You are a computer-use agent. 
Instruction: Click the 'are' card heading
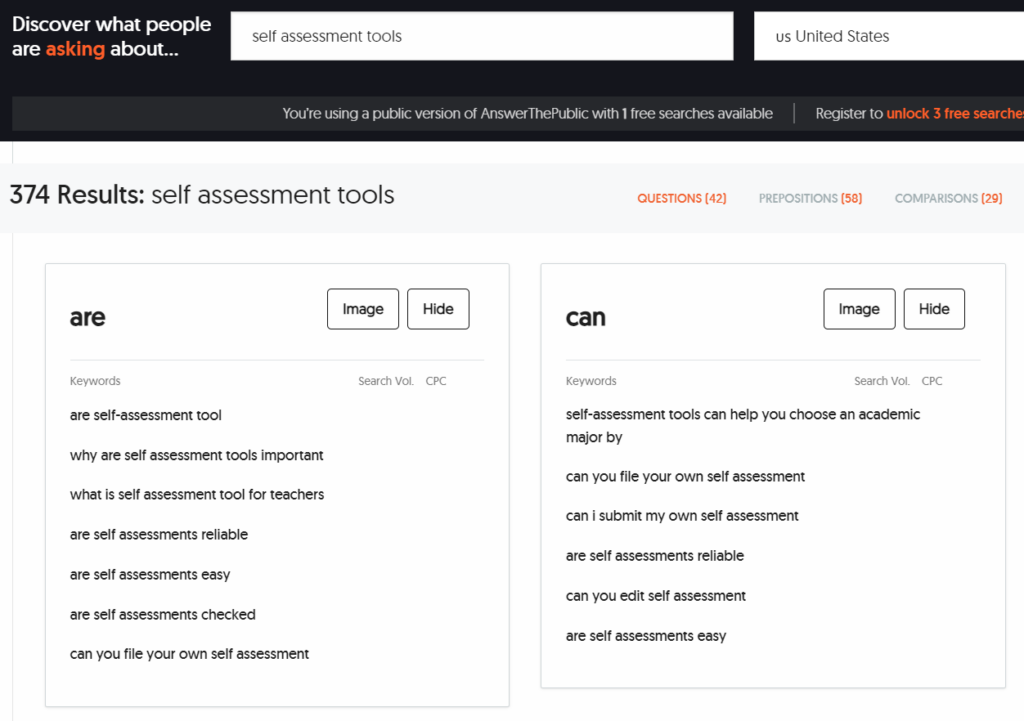(x=88, y=317)
